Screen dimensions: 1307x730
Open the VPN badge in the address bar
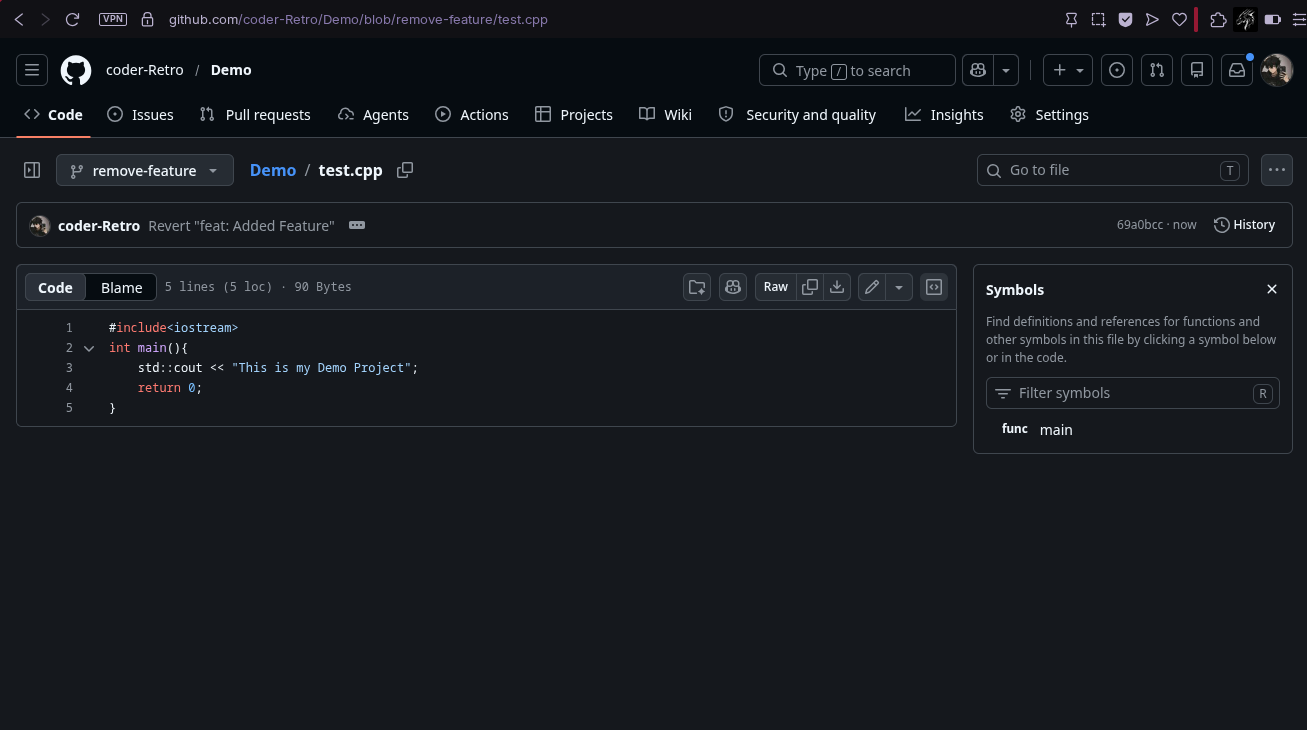113,19
